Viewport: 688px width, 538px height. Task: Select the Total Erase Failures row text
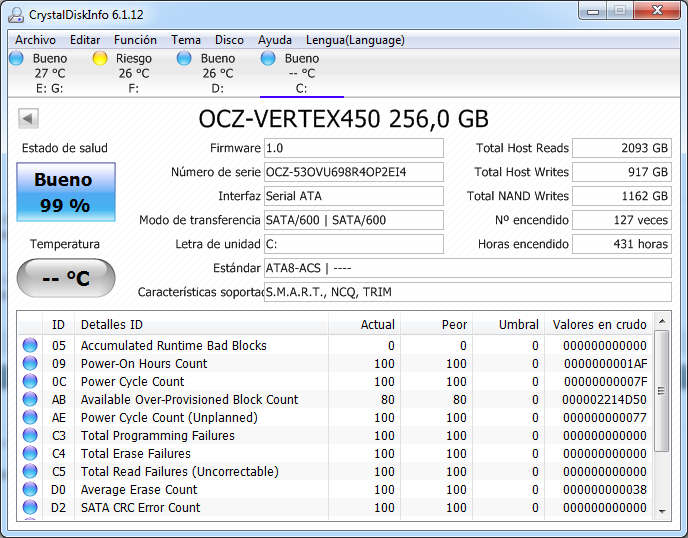[x=136, y=453]
